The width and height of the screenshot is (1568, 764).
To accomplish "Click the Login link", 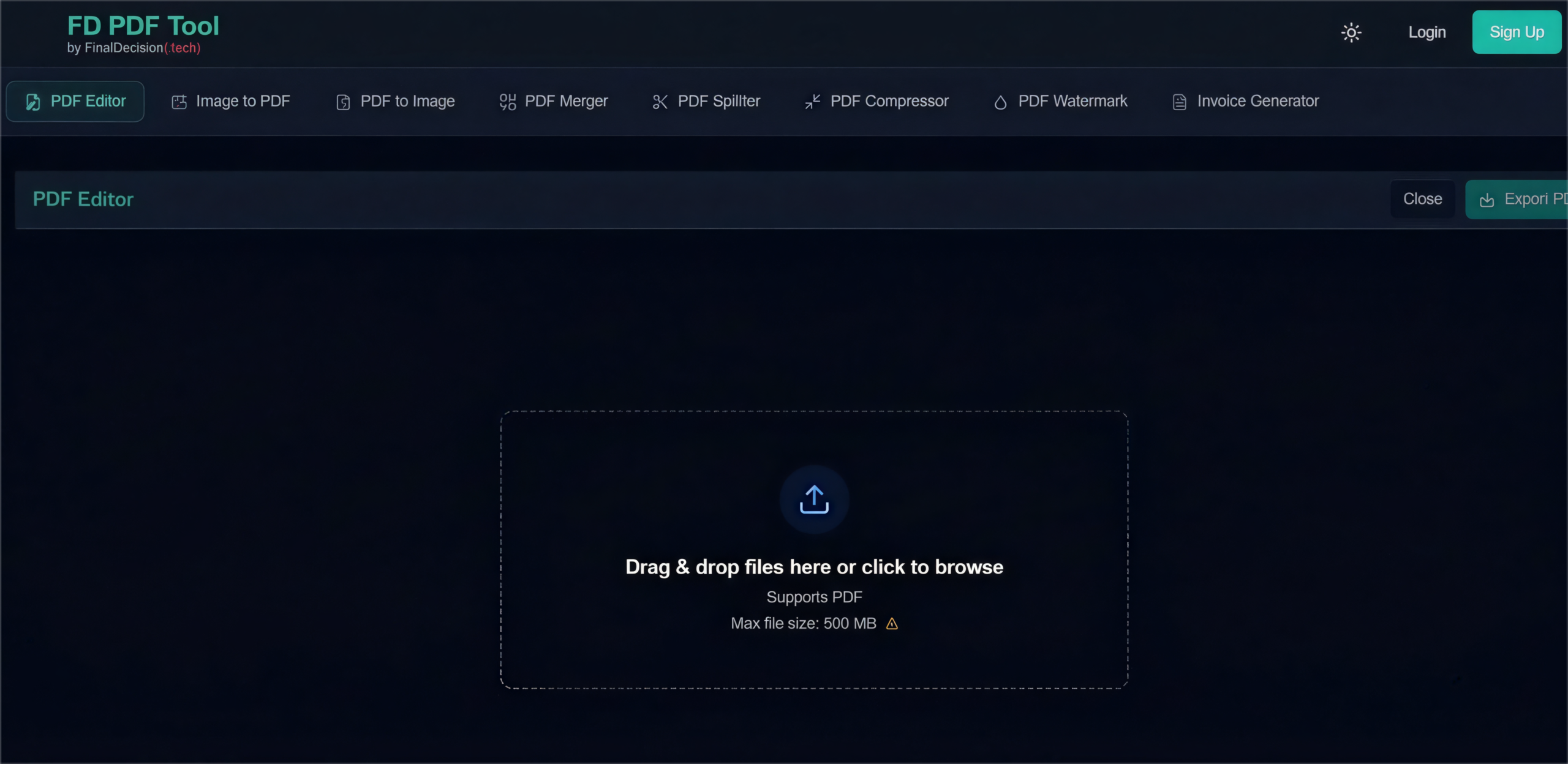I will point(1427,32).
